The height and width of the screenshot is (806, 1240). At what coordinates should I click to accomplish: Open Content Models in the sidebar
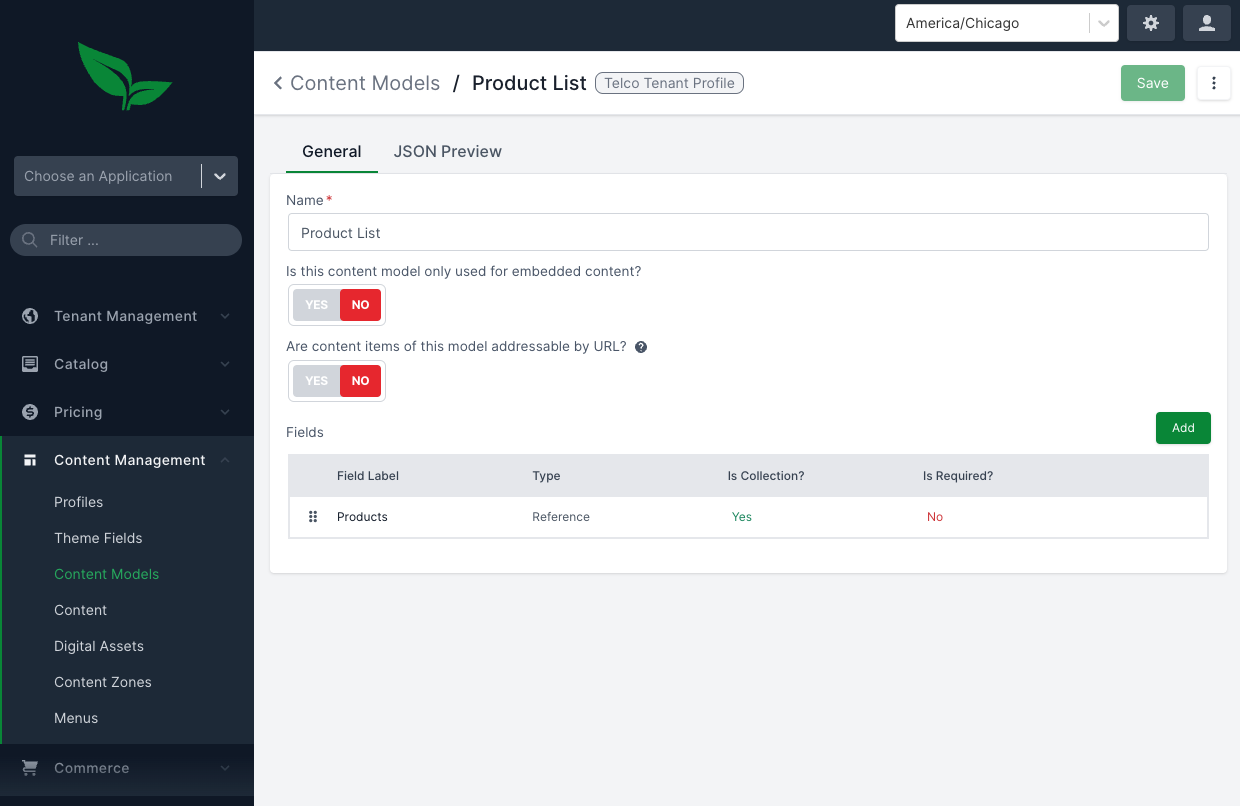[107, 574]
